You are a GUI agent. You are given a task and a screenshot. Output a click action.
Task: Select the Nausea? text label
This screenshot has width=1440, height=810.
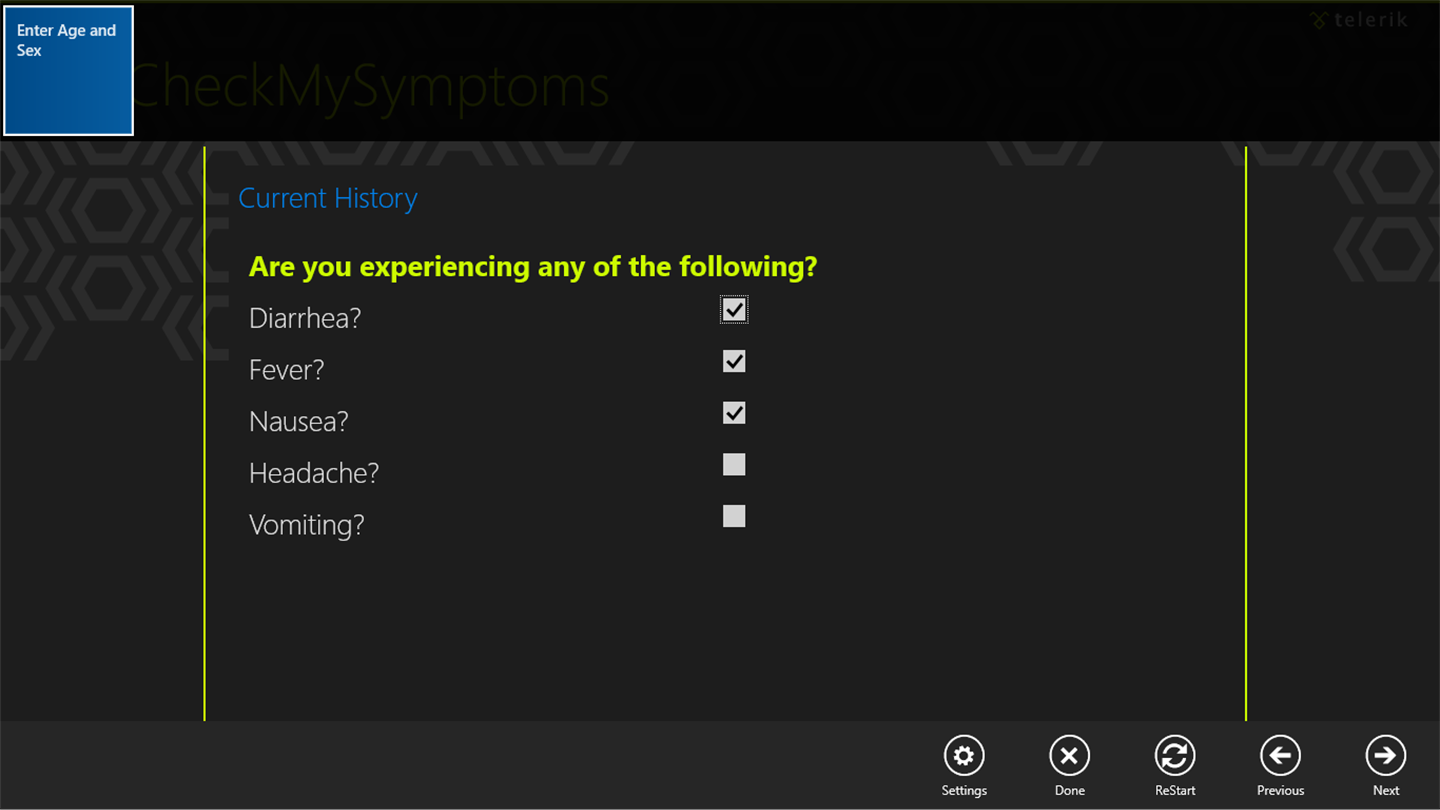(x=299, y=422)
